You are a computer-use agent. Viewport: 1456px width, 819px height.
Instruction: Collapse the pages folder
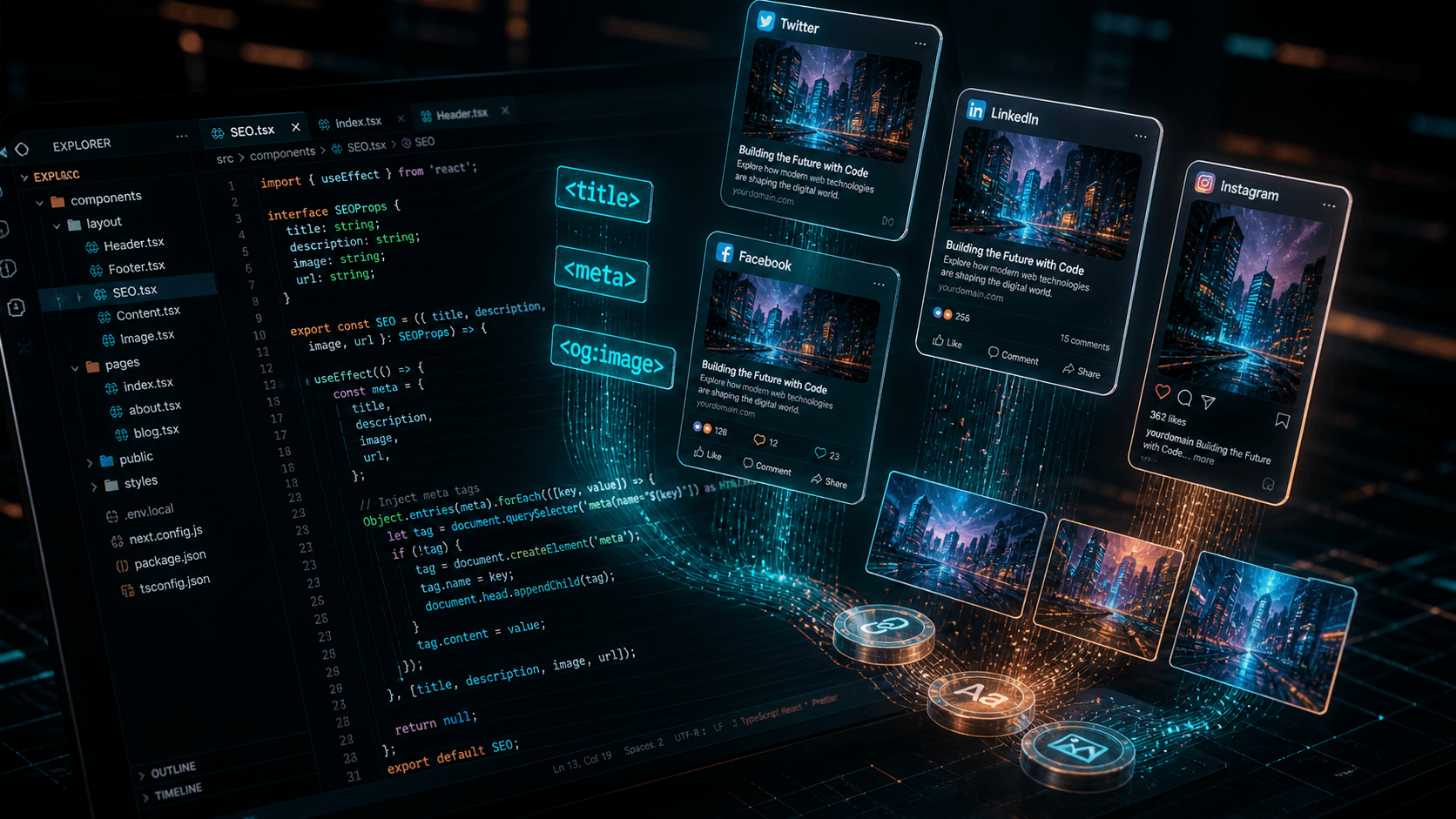(75, 368)
